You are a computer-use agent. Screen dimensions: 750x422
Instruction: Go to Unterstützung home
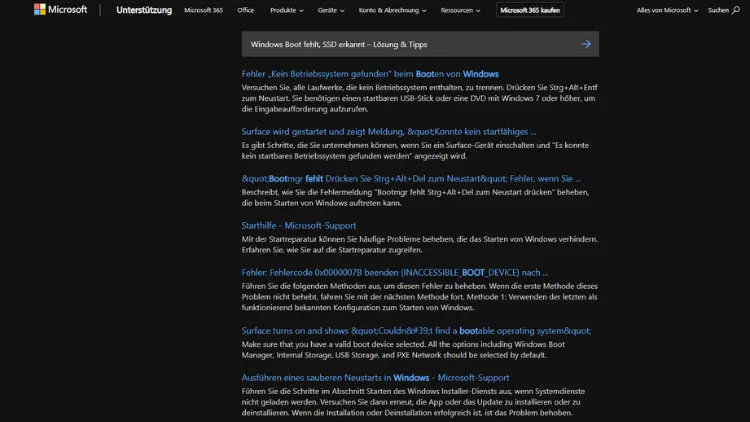point(144,10)
